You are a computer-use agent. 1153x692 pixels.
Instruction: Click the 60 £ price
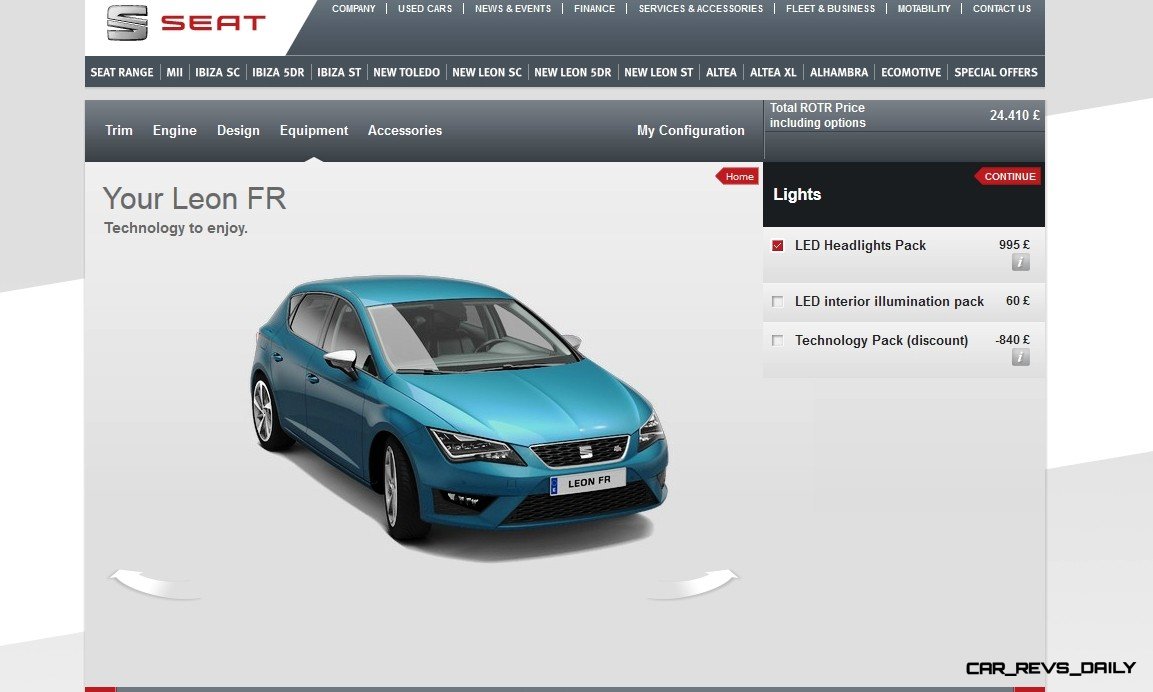[1018, 301]
